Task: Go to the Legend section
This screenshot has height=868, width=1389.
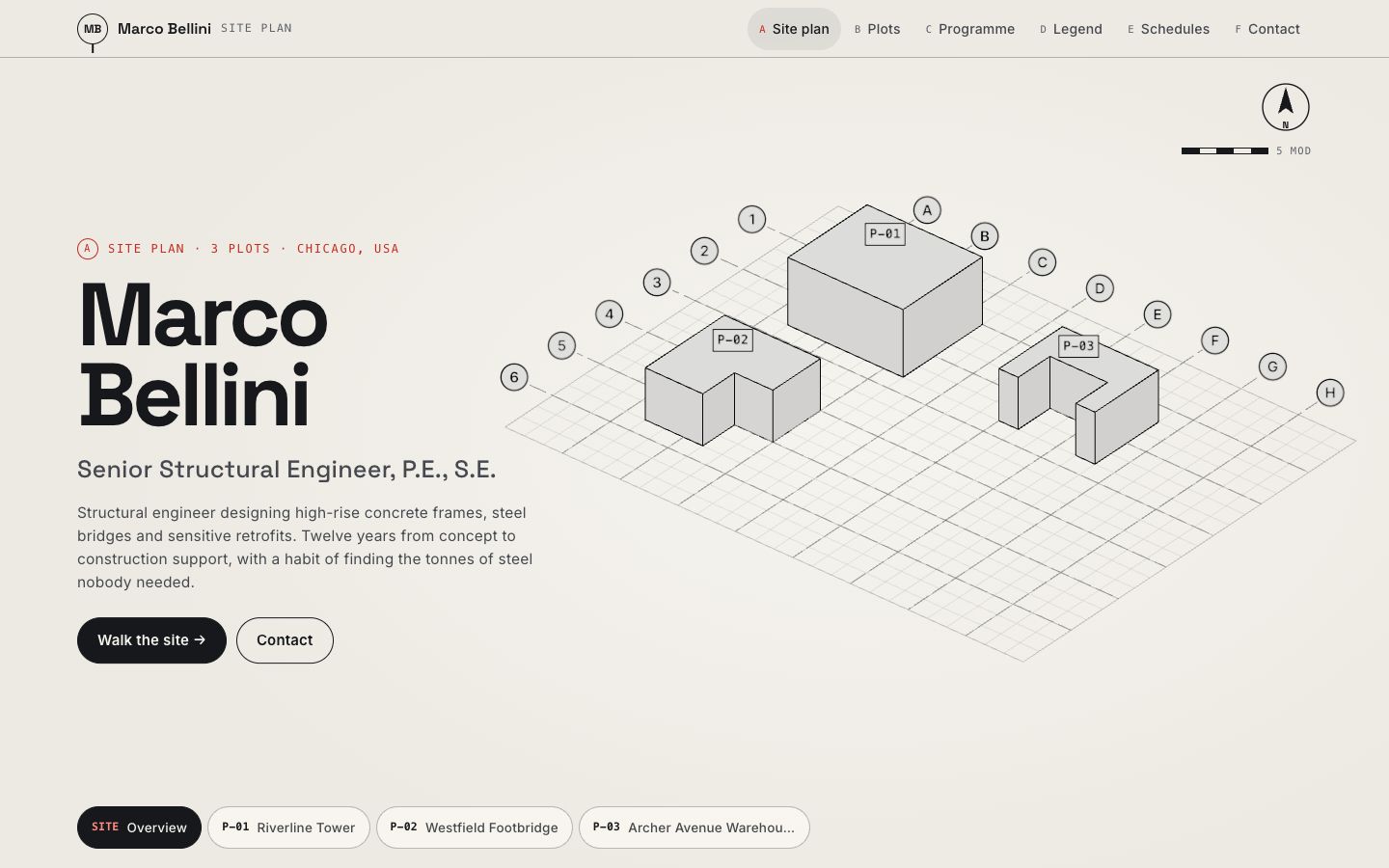Action: coord(1071,29)
